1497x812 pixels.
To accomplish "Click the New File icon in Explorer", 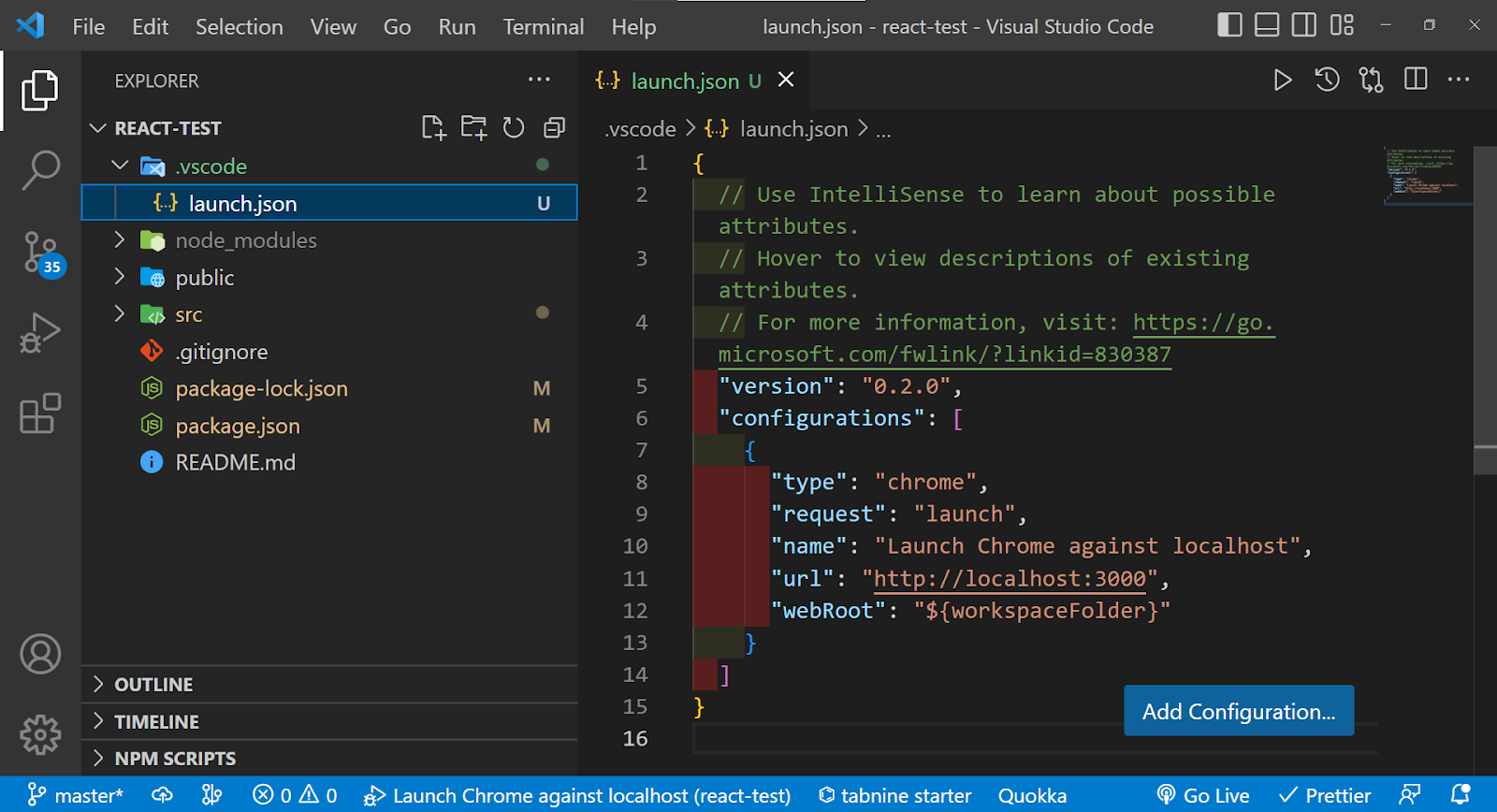I will click(433, 128).
